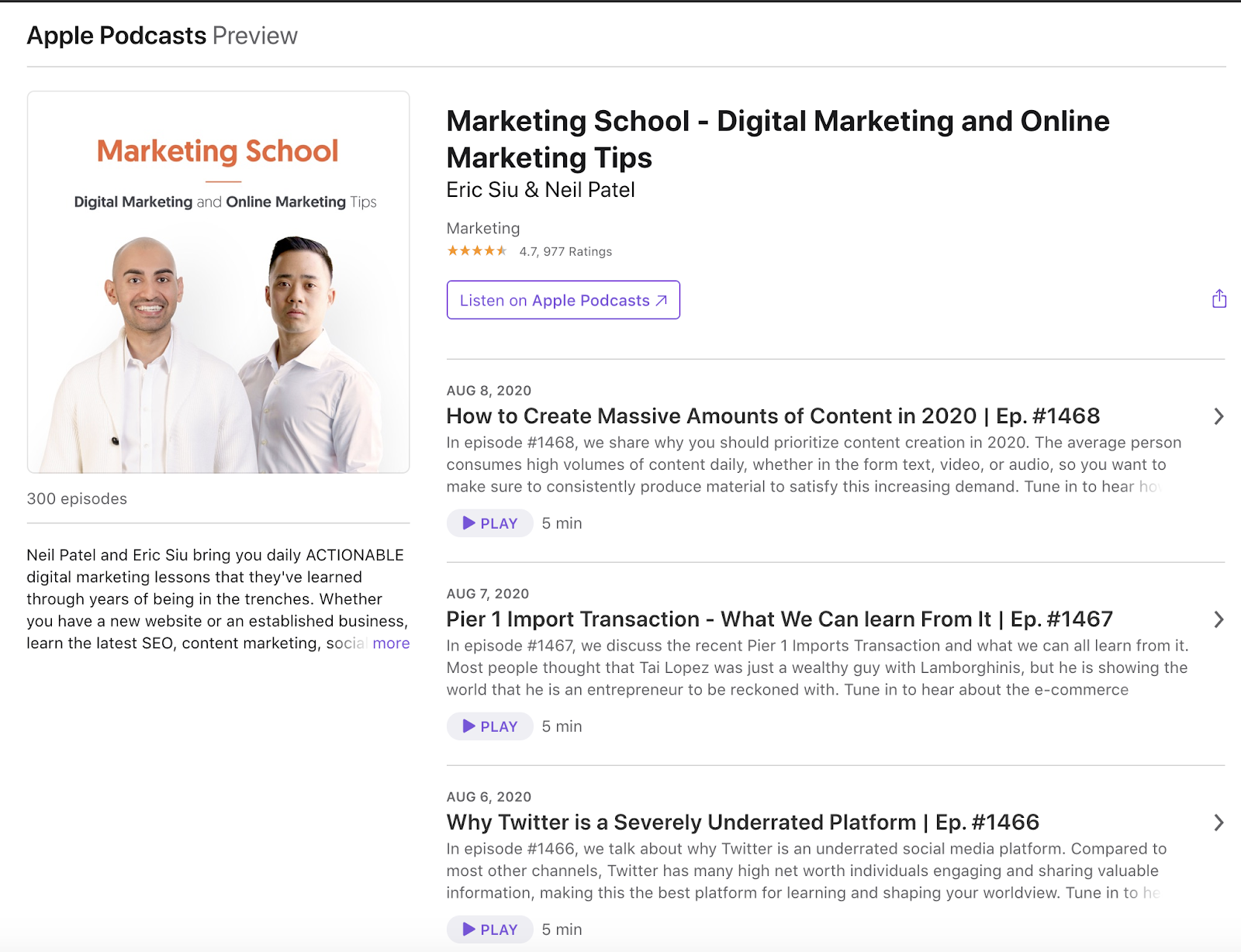
Task: Click the 'AUG 7, 2020' episode date
Action: coord(488,594)
